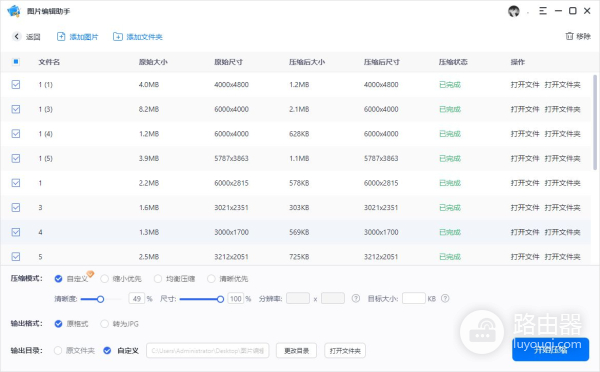Click the 更改目录 button
600x372 pixels.
pos(296,351)
